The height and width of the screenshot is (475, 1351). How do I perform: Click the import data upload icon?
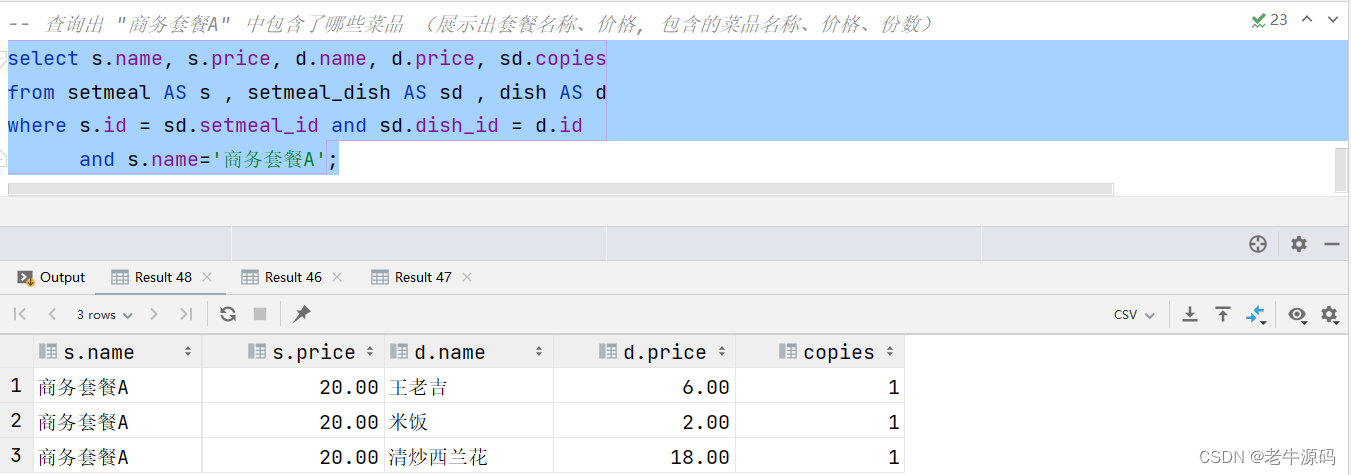(x=1222, y=314)
